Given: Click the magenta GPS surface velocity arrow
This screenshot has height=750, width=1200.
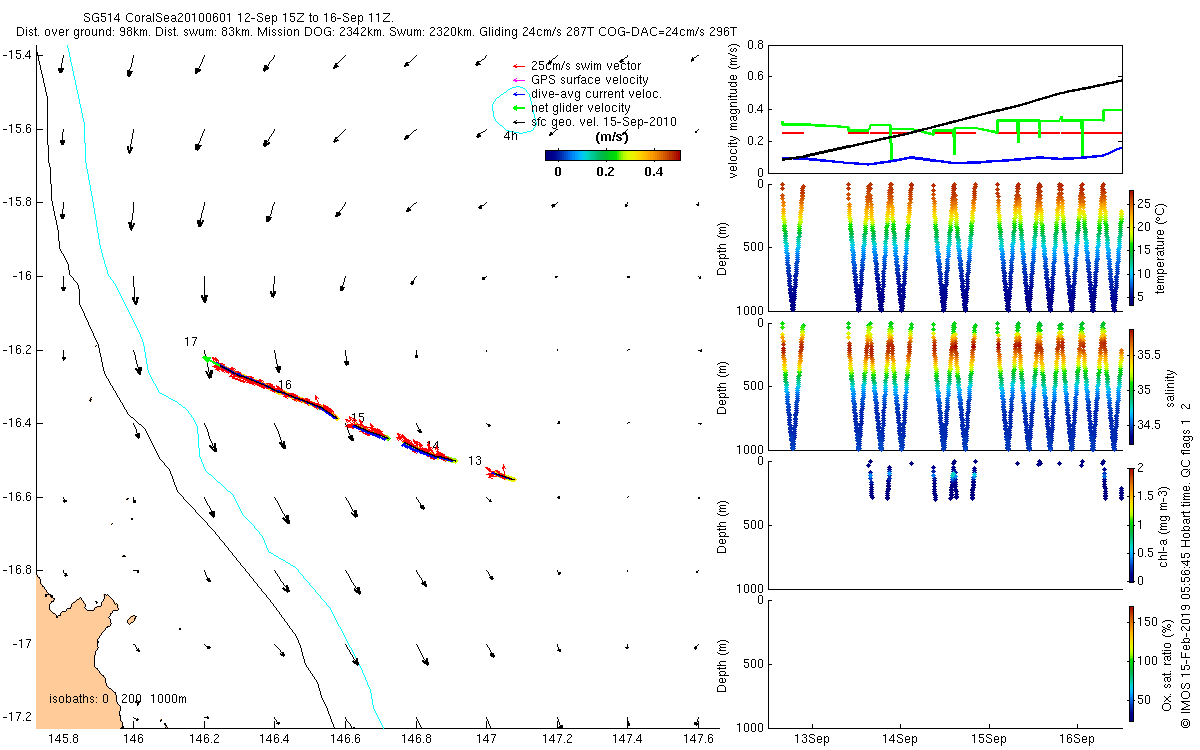Looking at the screenshot, I should pyautogui.click(x=517, y=80).
